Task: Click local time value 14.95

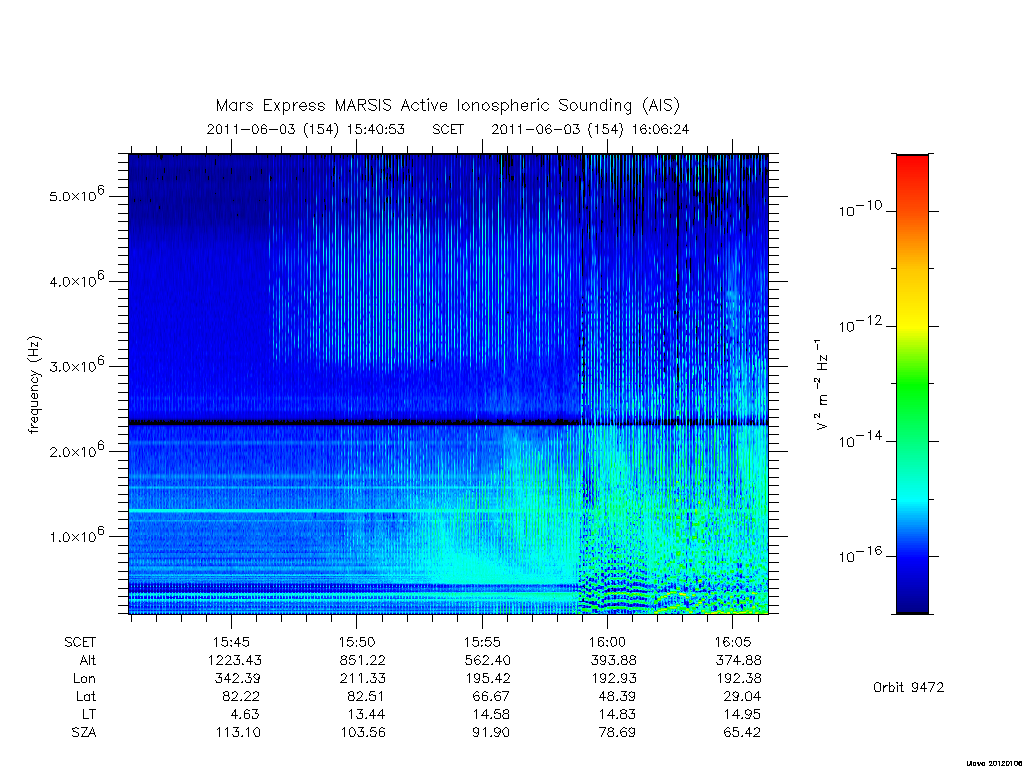Action: click(742, 714)
